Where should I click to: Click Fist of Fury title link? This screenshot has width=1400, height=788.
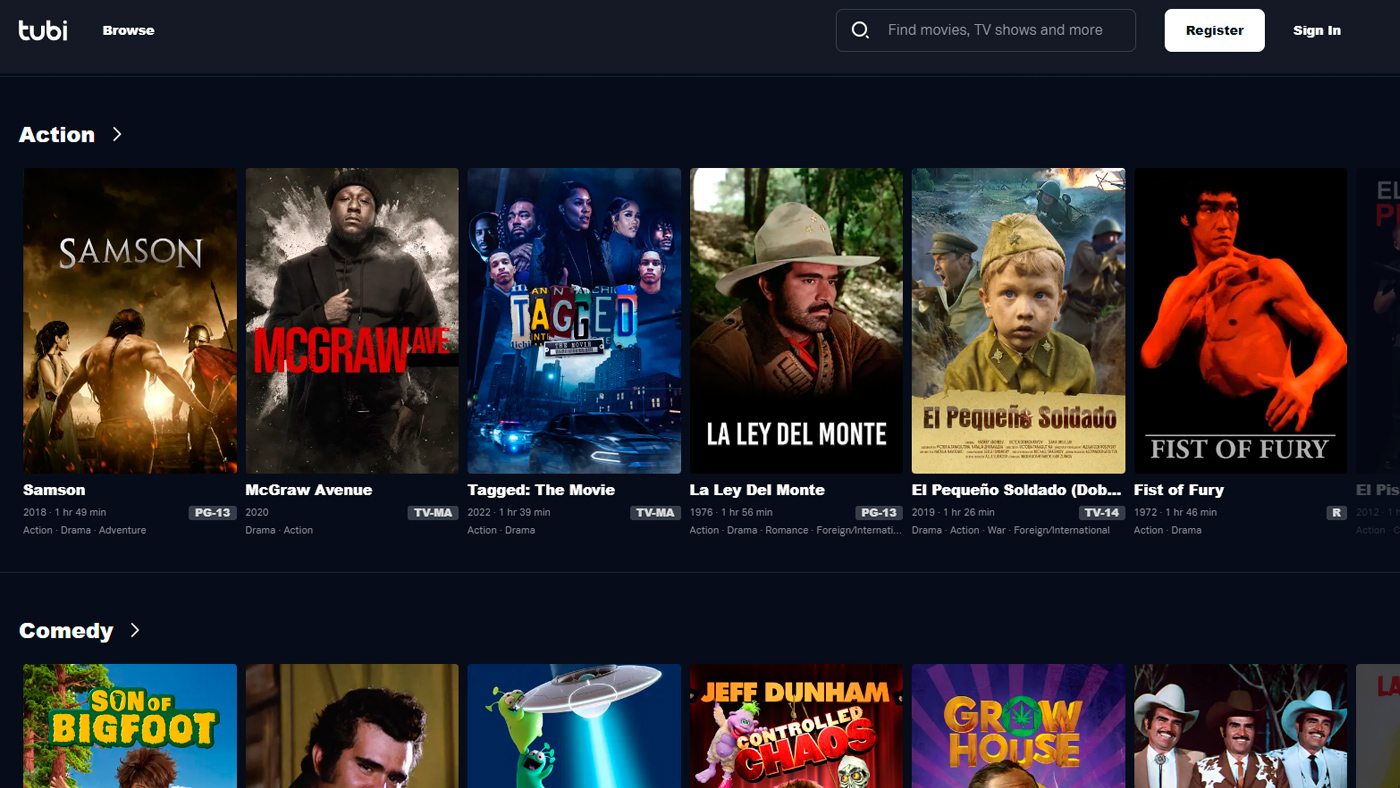tap(1179, 490)
